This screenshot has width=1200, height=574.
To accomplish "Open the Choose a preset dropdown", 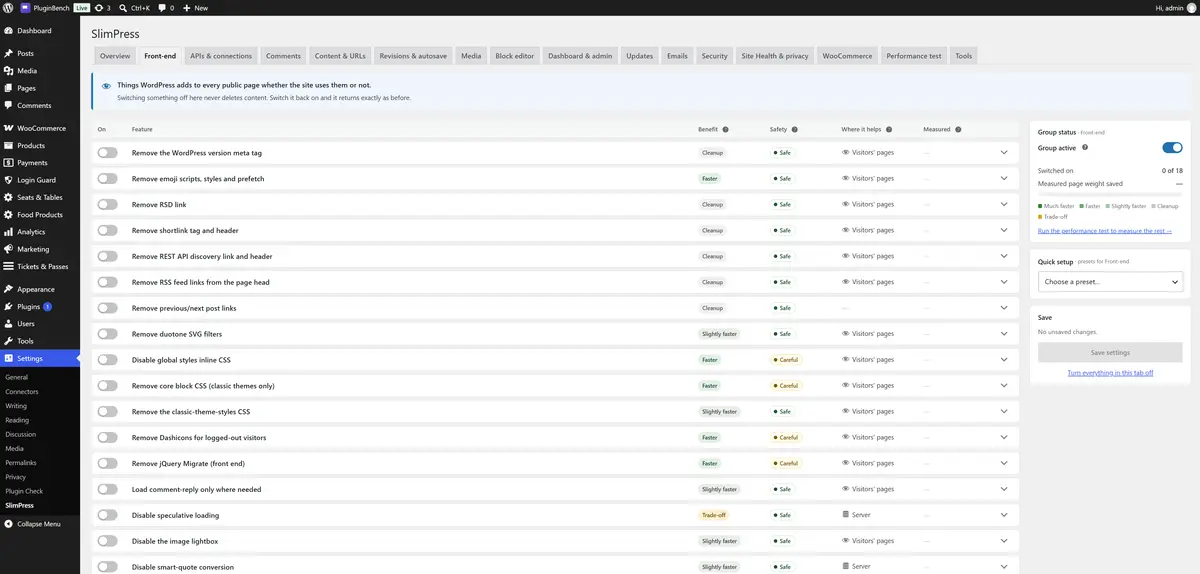I will [1110, 282].
